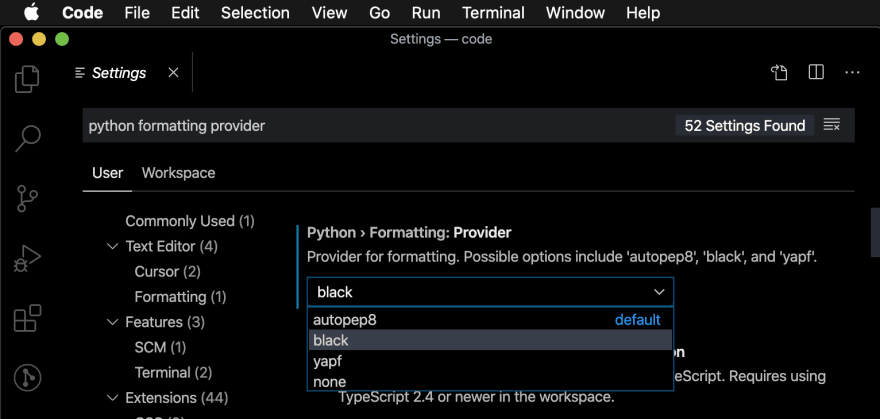Collapse the Text Editor tree section
880x419 pixels.
[x=113, y=246]
